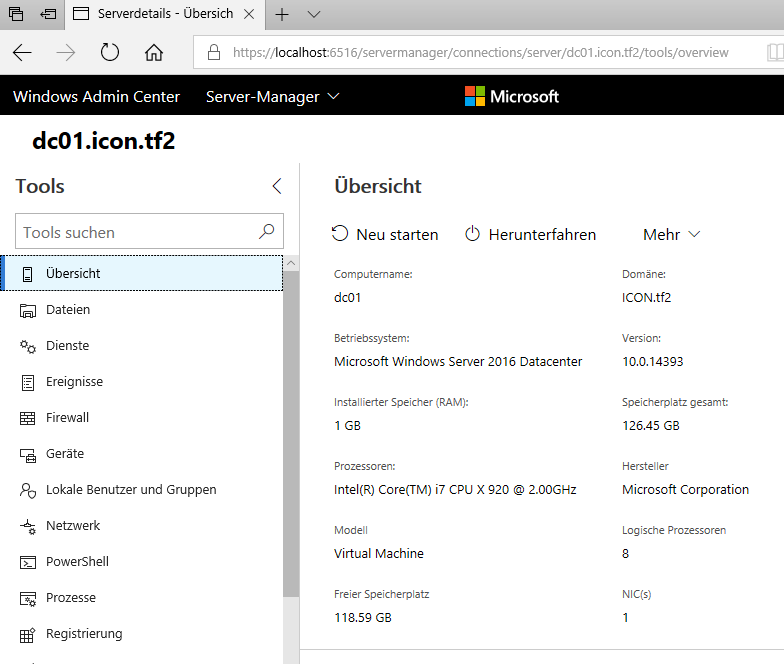The width and height of the screenshot is (784, 664).
Task: Open a new browser tab
Action: [x=282, y=14]
